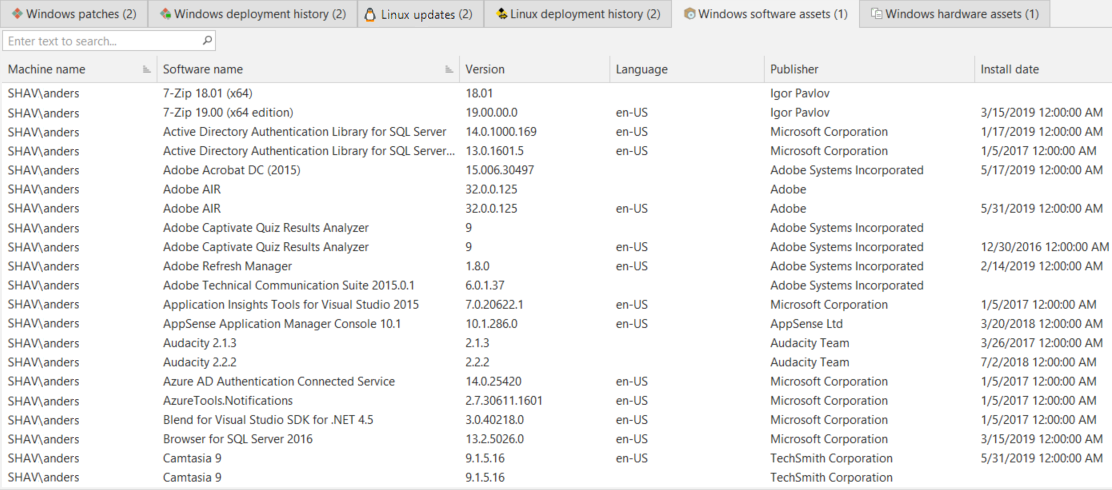
Task: Click into the 'Enter text to search' field
Action: coord(109,41)
